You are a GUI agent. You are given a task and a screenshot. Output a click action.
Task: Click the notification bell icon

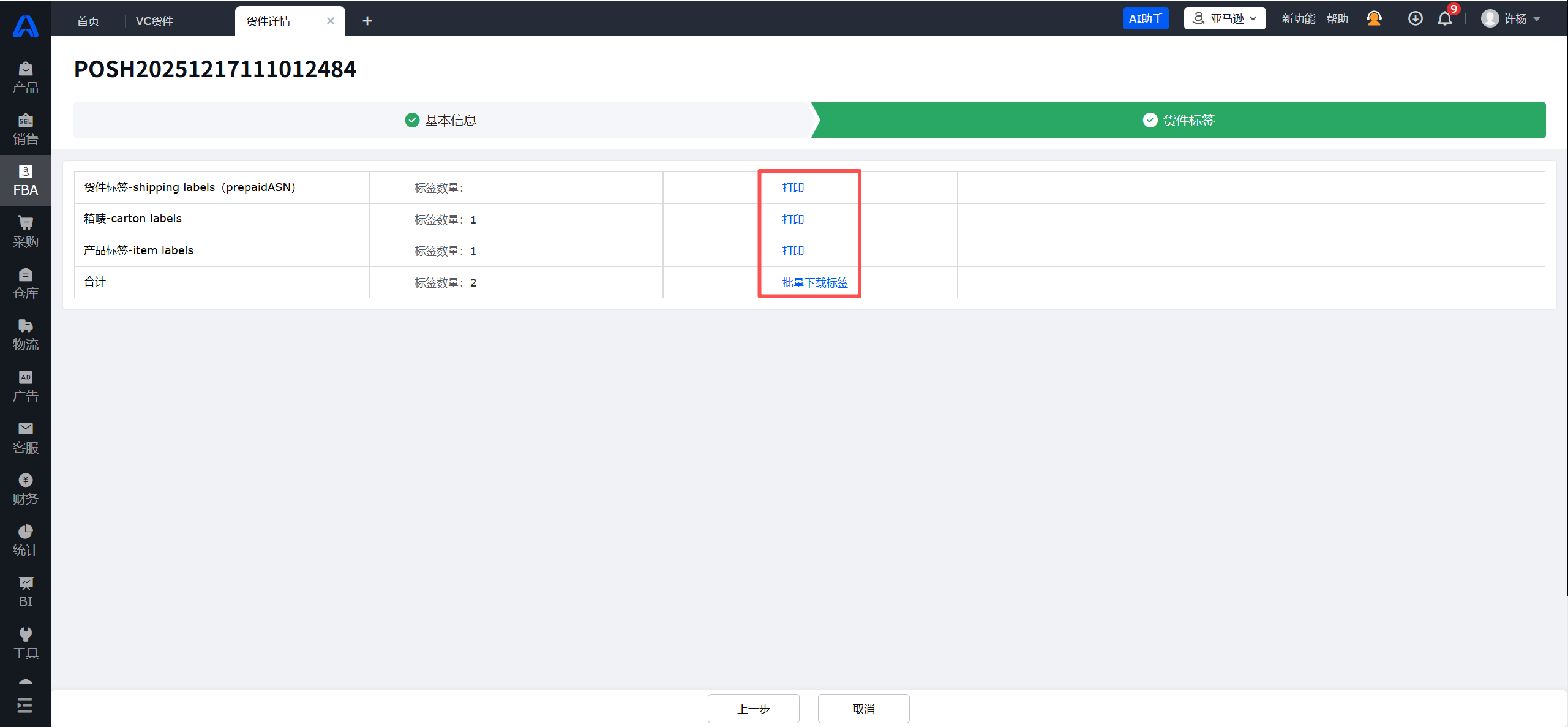click(x=1445, y=19)
